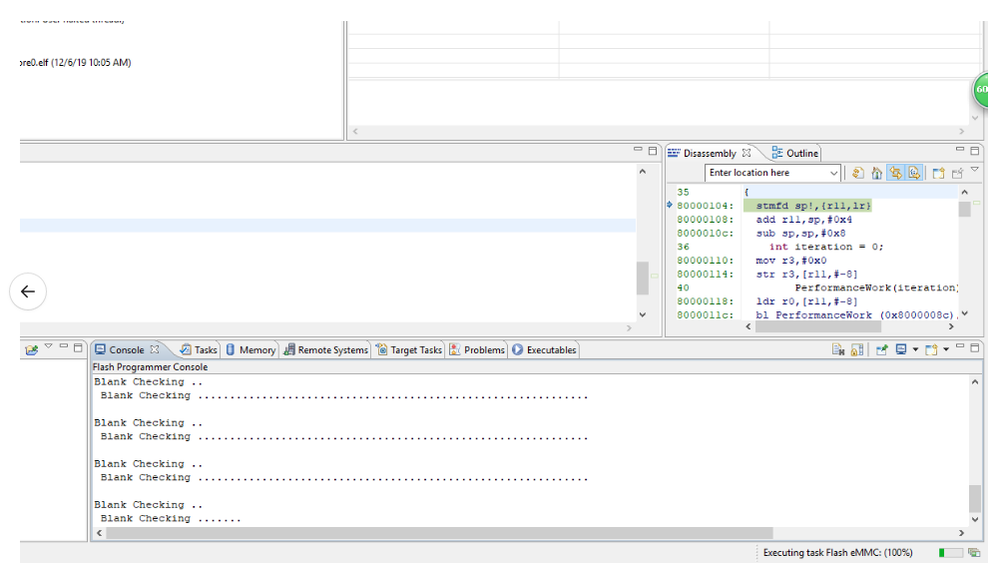
Task: Click the Refresh View icon in Disassembly toolbar
Action: point(858,173)
